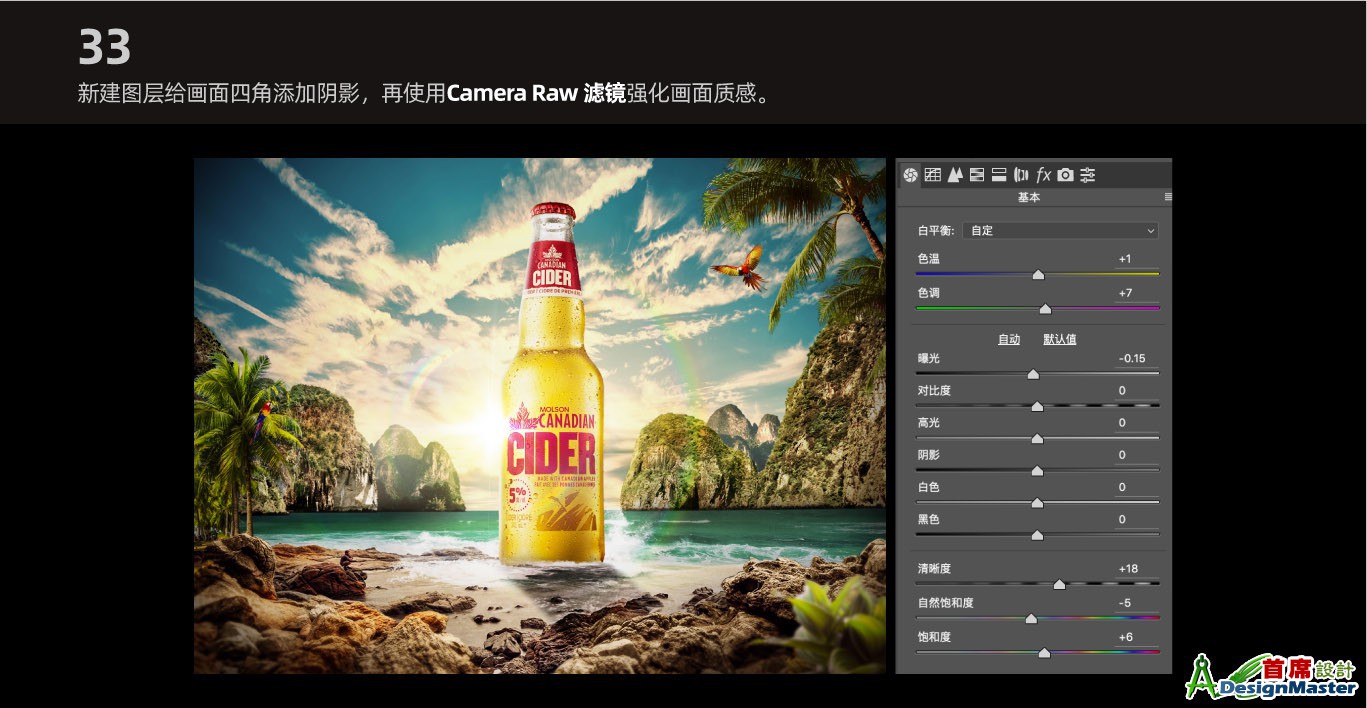Expand the 白平衡 dropdown showing 自定

click(x=1062, y=230)
